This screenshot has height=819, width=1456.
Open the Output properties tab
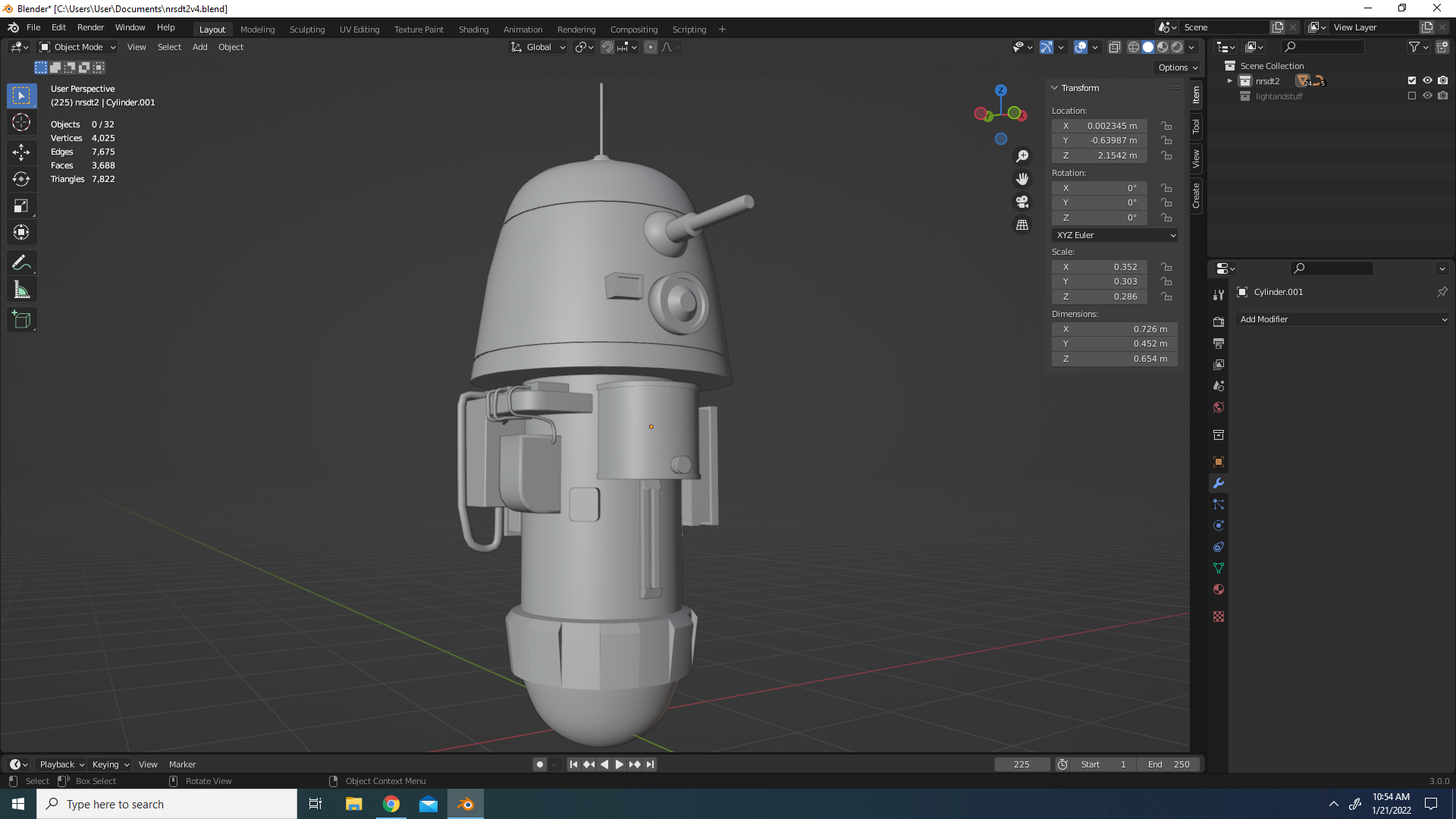[1219, 344]
